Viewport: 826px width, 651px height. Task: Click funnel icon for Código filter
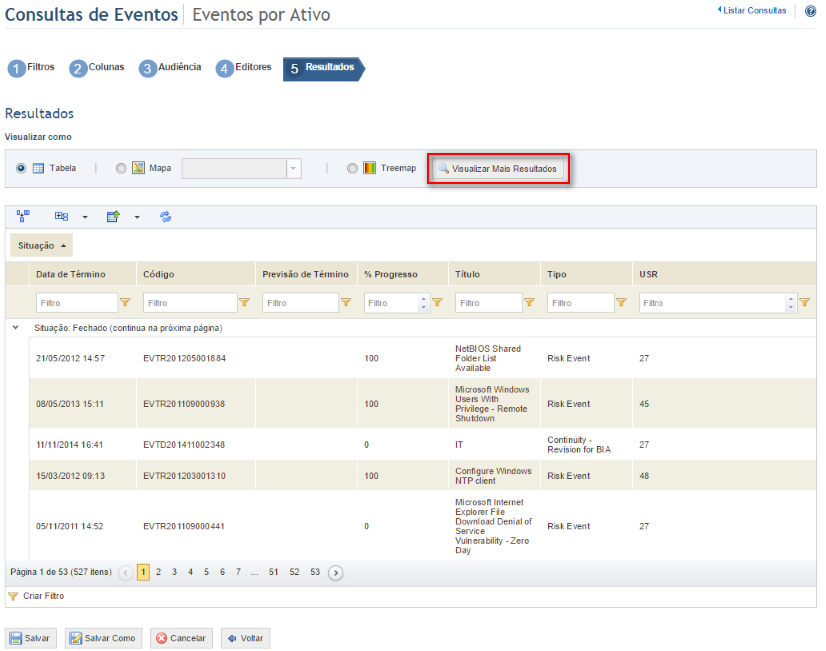244,302
